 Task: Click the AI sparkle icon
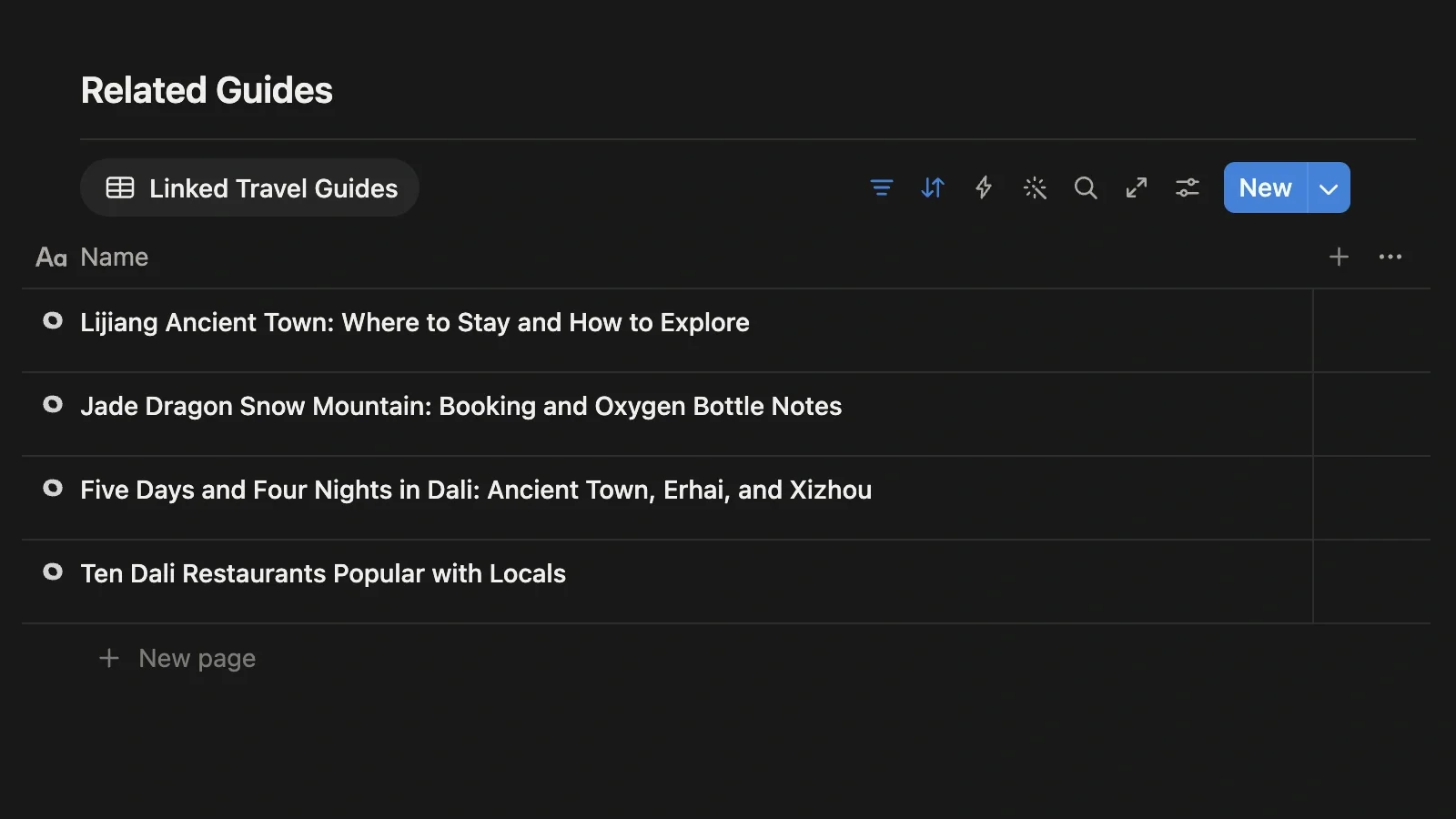(x=1035, y=187)
